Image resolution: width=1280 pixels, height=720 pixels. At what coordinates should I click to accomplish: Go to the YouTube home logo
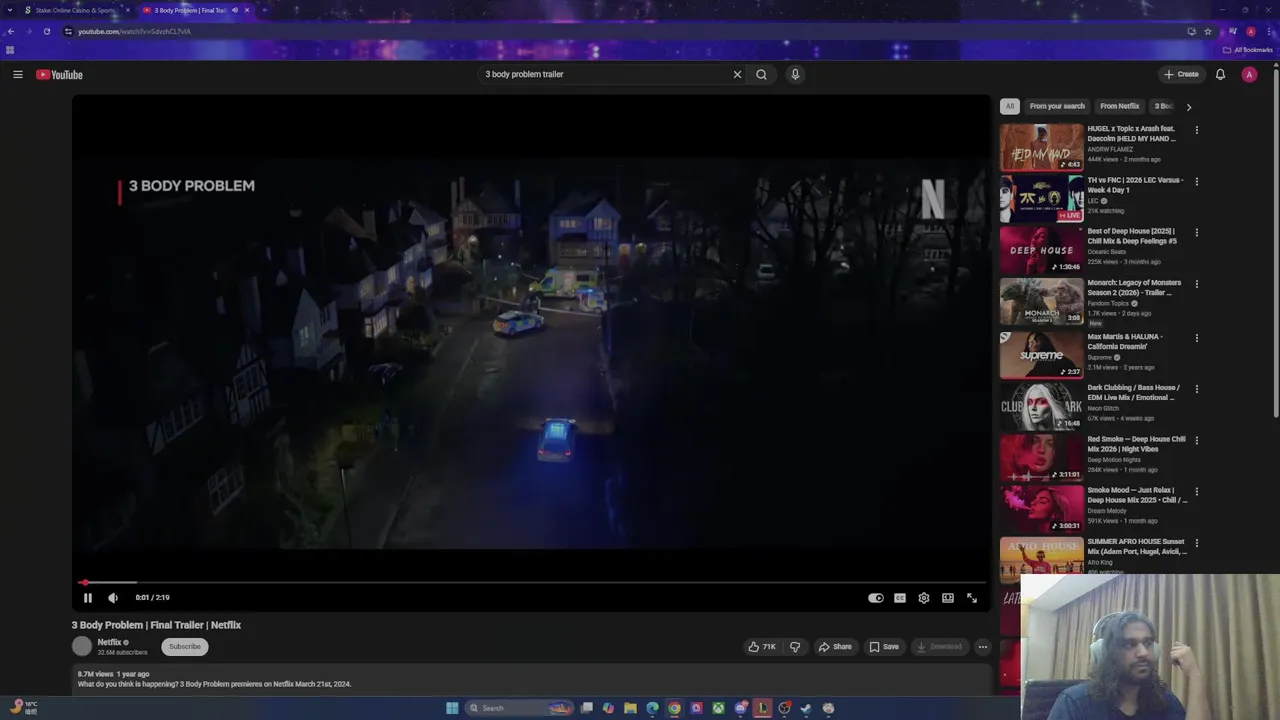[x=59, y=75]
